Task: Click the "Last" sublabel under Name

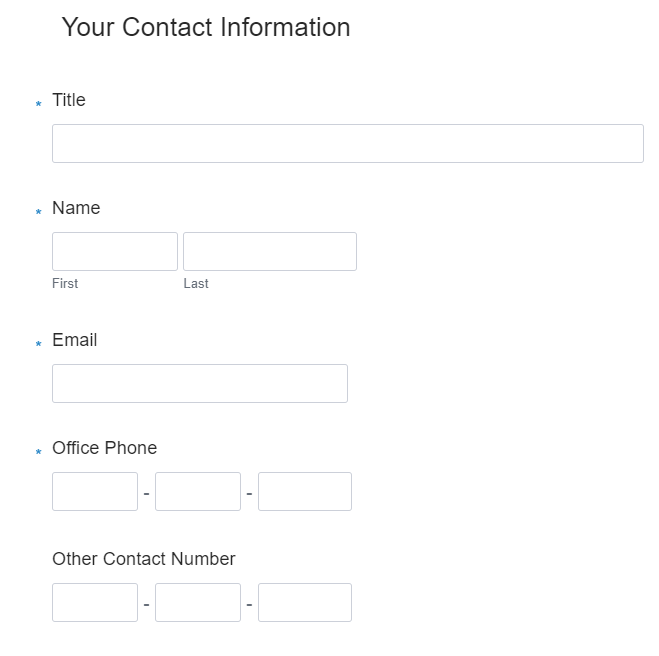Action: [x=196, y=284]
